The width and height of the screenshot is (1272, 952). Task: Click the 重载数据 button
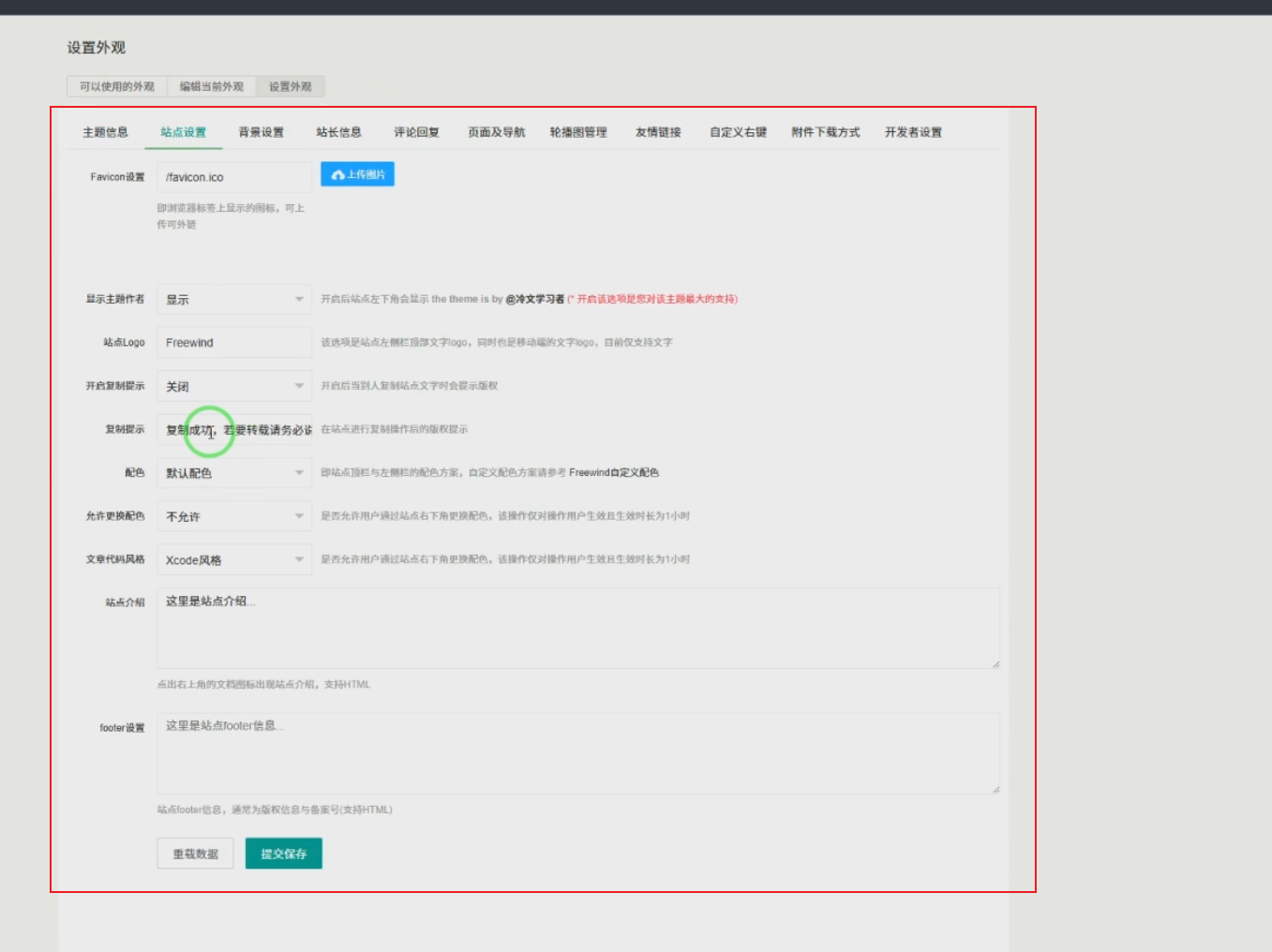pyautogui.click(x=195, y=854)
